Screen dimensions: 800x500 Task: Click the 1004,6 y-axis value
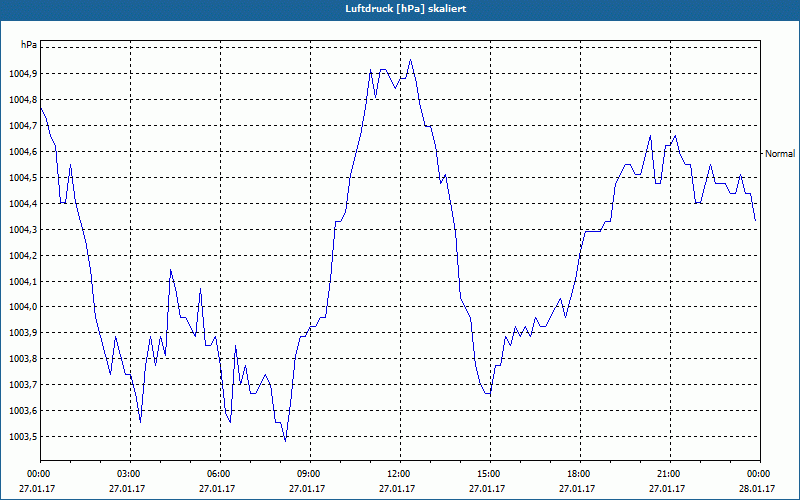(23, 152)
